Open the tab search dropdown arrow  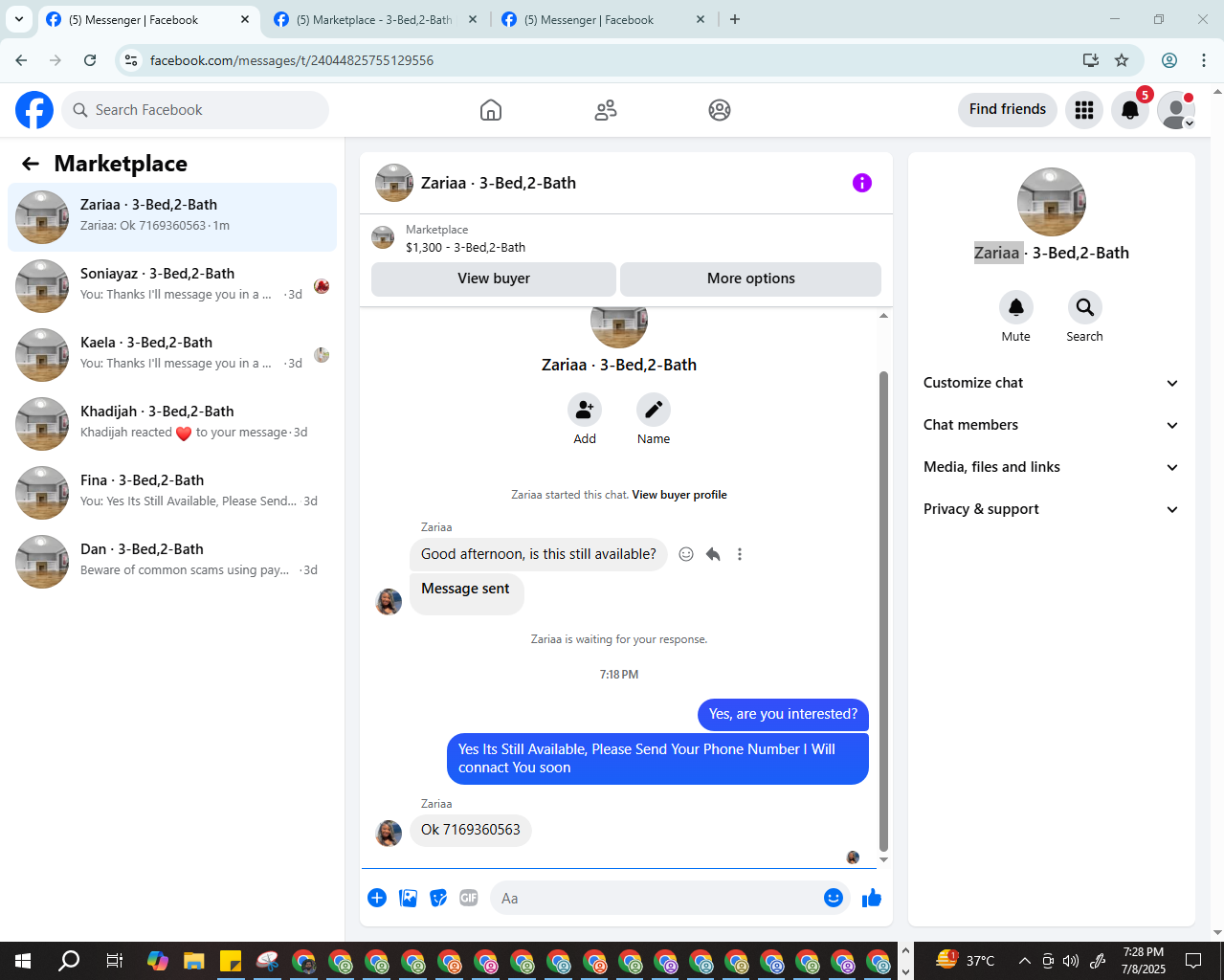point(19,19)
